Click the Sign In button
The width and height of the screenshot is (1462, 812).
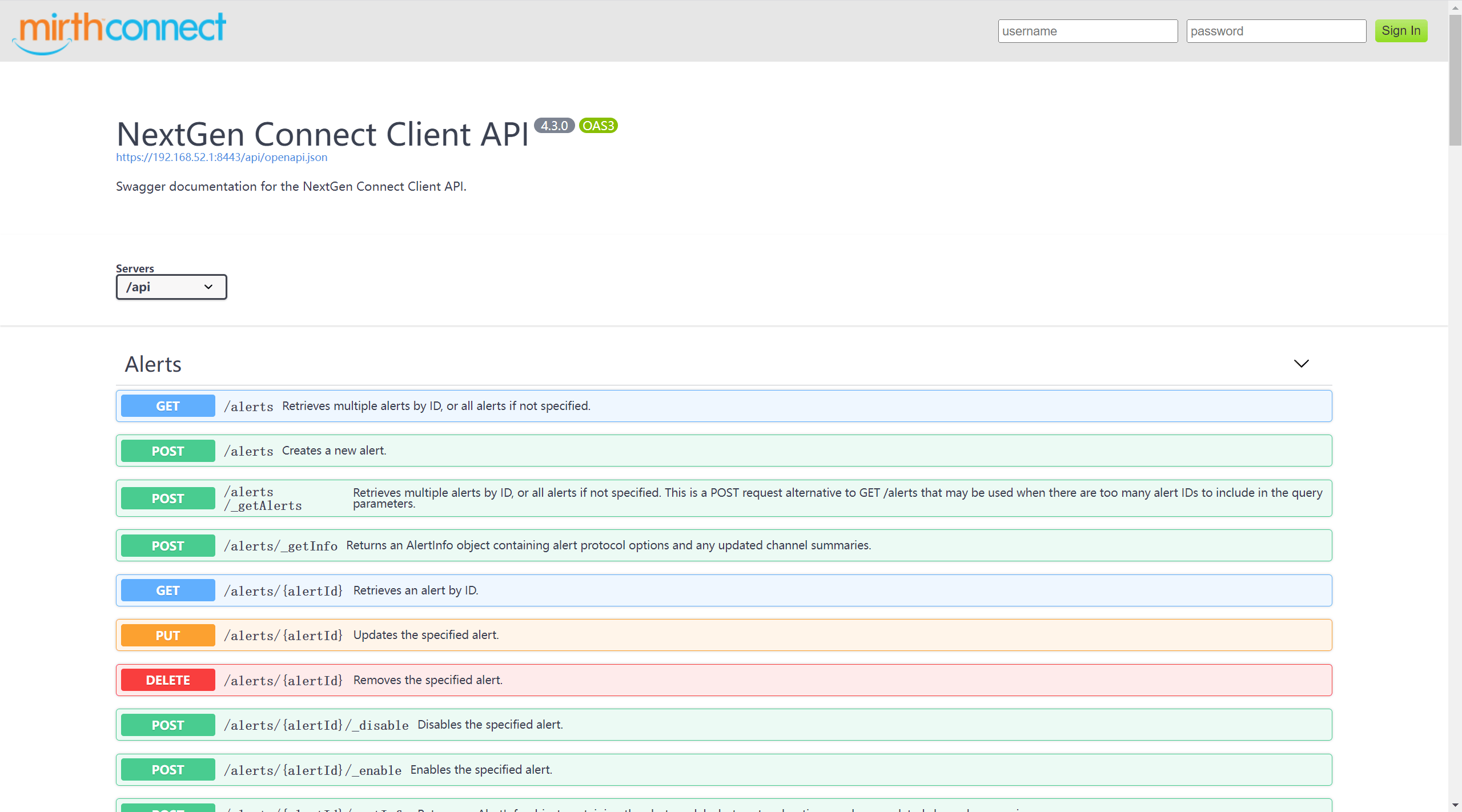pyautogui.click(x=1401, y=31)
